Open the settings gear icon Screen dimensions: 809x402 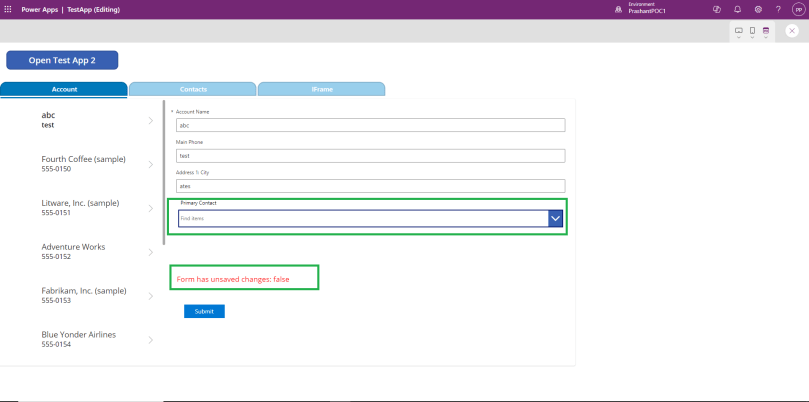click(x=758, y=8)
